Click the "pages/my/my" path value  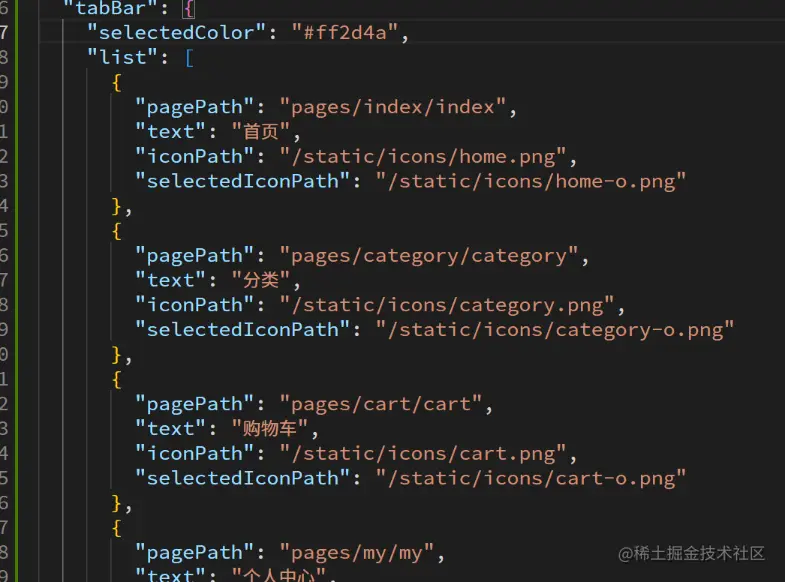(356, 553)
